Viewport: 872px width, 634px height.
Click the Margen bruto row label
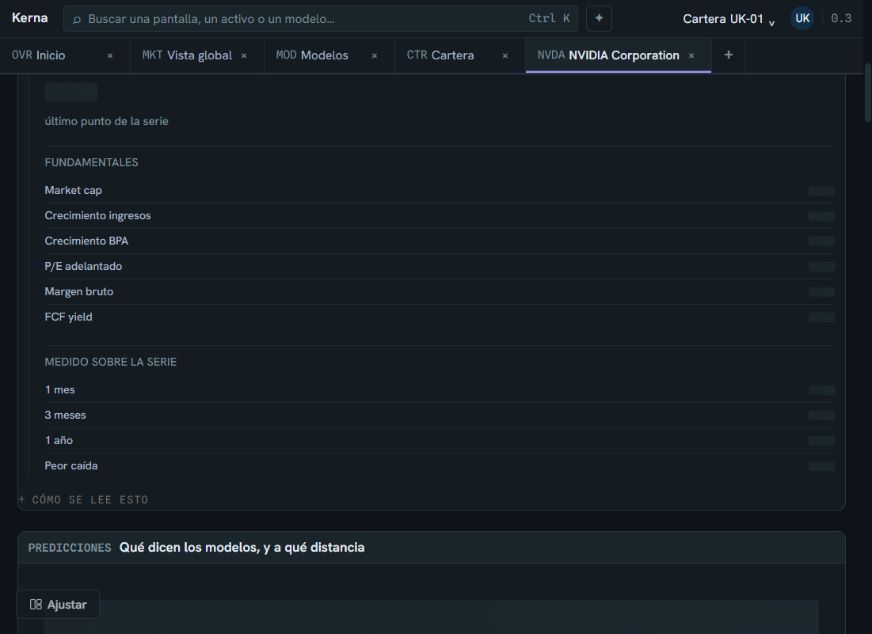click(78, 291)
